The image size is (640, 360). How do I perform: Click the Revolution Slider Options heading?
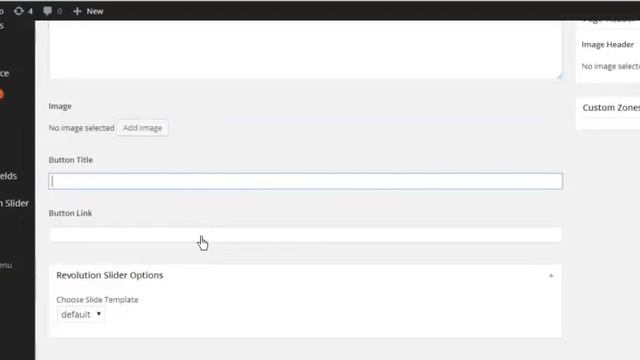tap(110, 275)
